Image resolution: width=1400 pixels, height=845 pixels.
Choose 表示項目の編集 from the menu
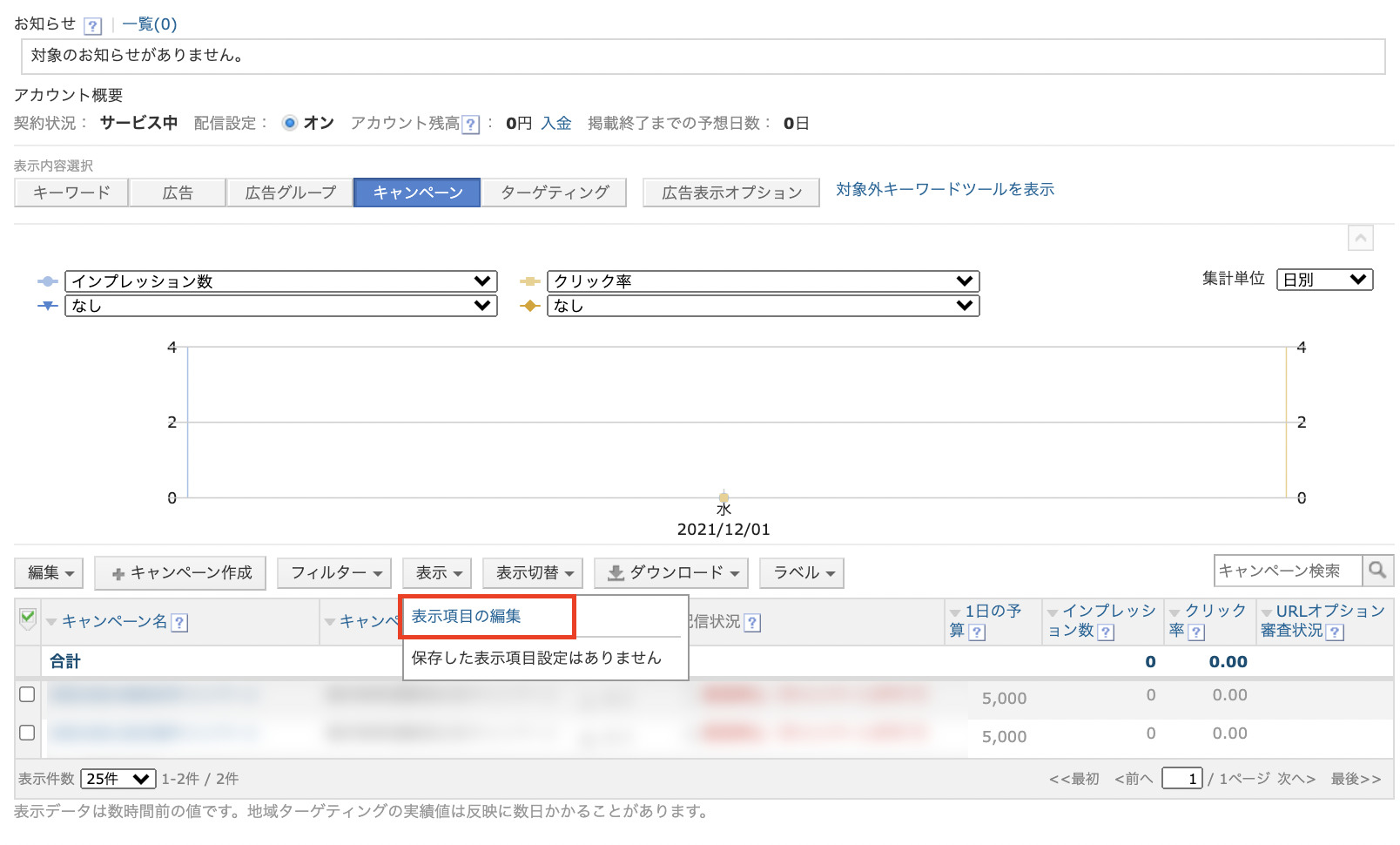pyautogui.click(x=467, y=617)
